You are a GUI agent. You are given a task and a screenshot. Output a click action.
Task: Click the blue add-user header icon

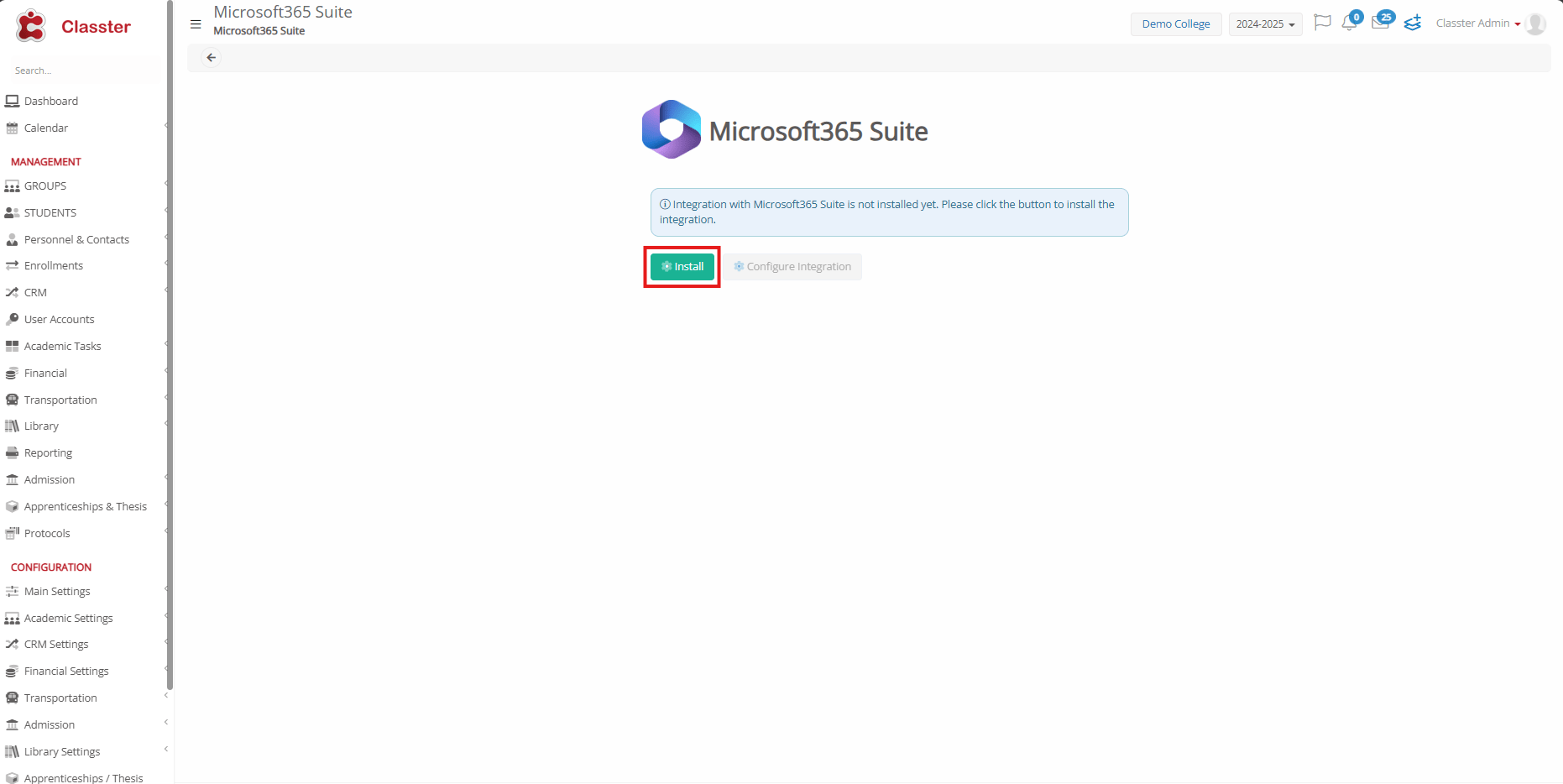1413,23
